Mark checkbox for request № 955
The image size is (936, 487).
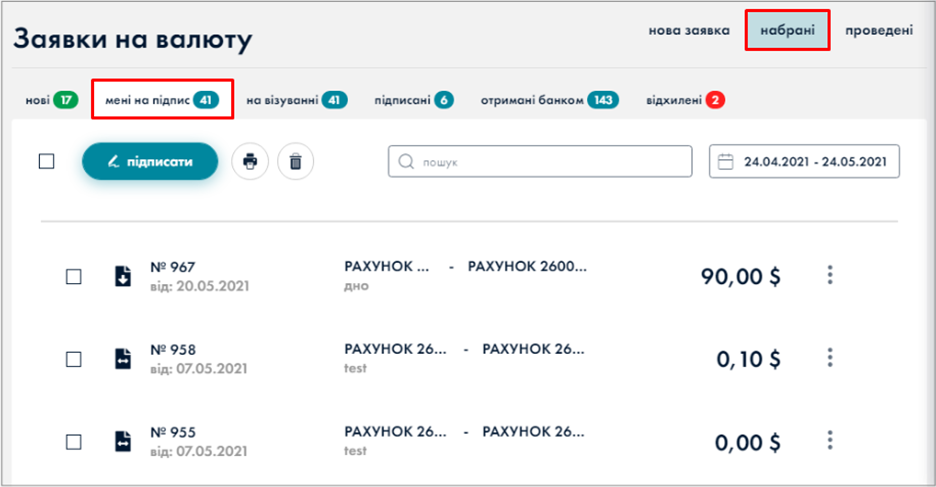(74, 441)
